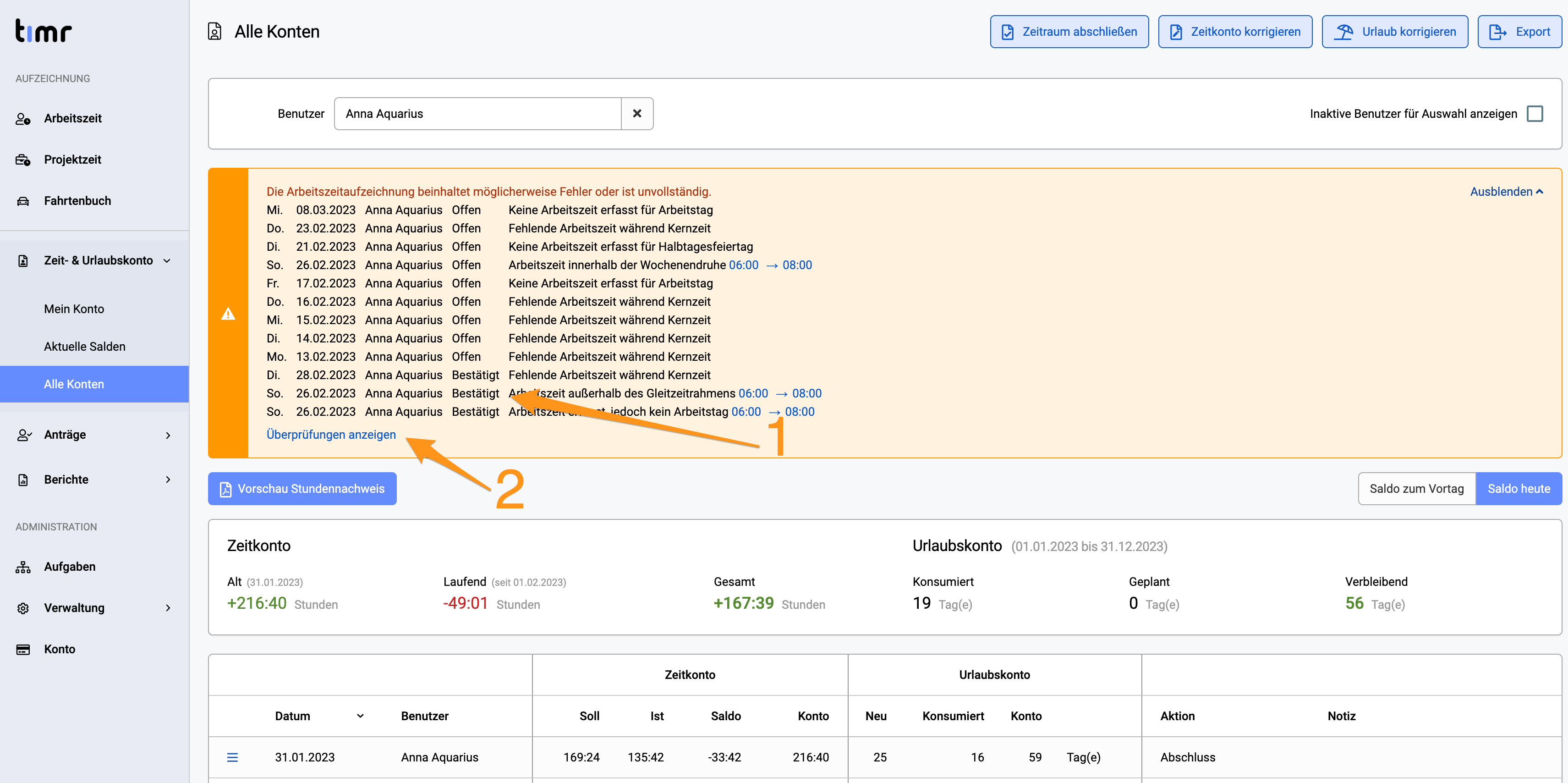
Task: Click the Notiz column header
Action: tap(1342, 716)
